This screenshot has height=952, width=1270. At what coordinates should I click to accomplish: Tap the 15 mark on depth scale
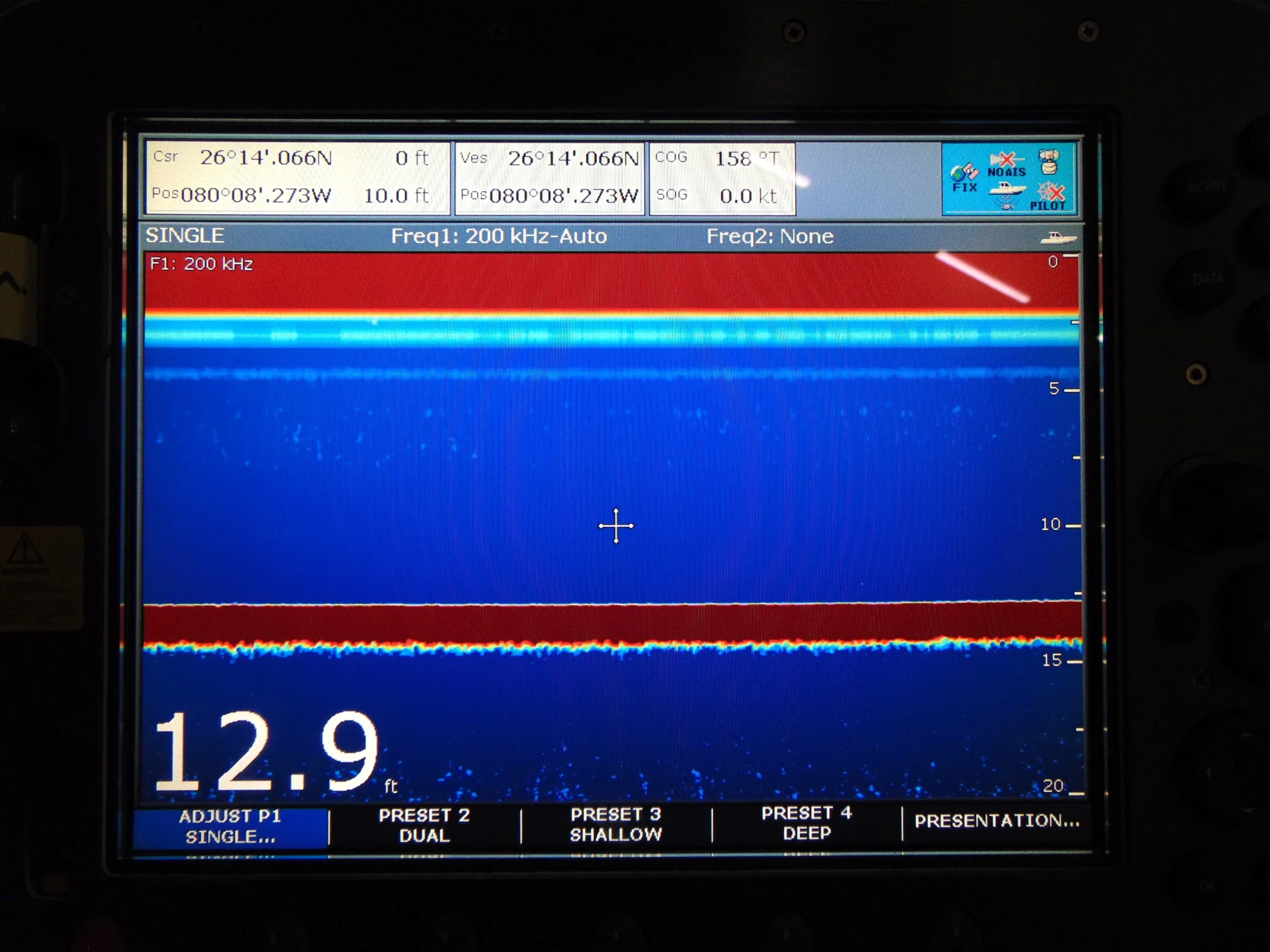[1052, 660]
